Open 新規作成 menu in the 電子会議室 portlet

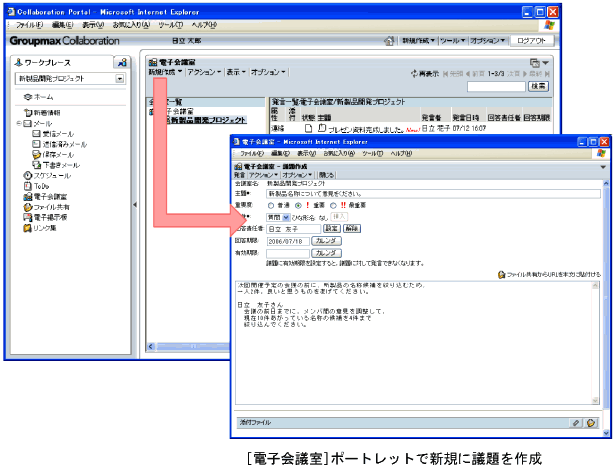(165, 72)
